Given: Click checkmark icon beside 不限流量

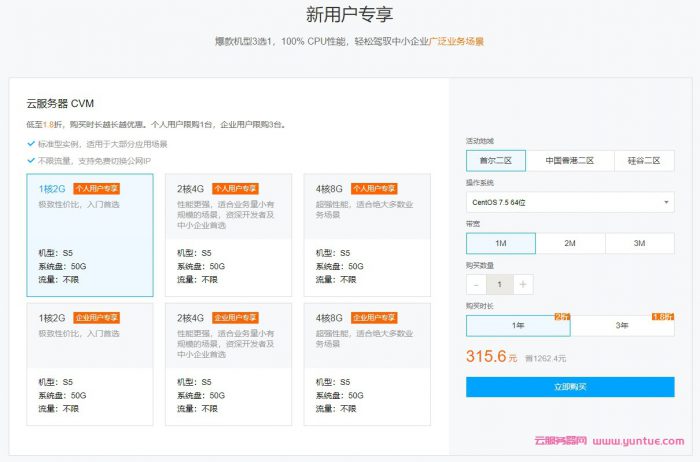Looking at the screenshot, I should point(30,161).
